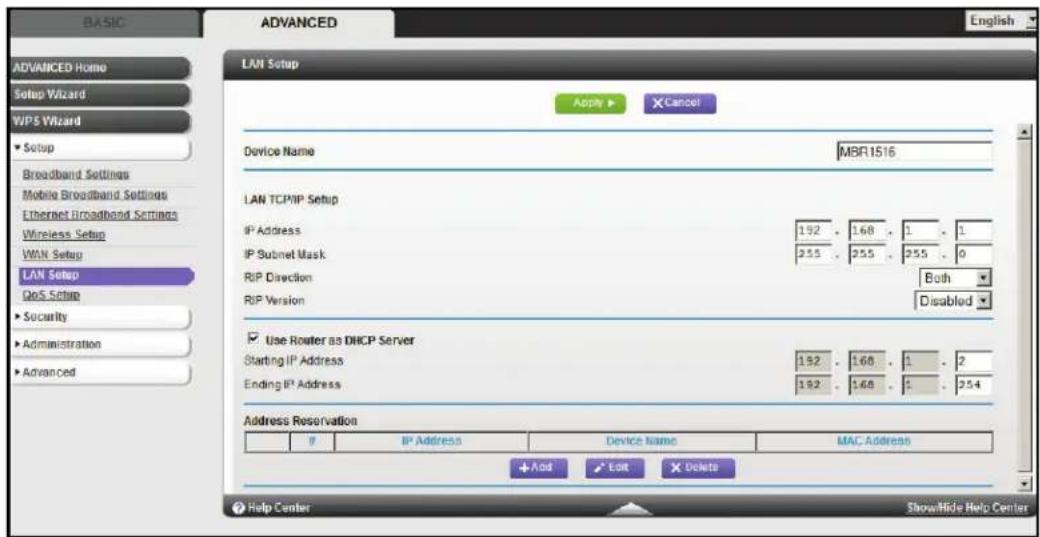Open the RIP Version dropdown
The width and height of the screenshot is (1040, 537).
point(953,301)
